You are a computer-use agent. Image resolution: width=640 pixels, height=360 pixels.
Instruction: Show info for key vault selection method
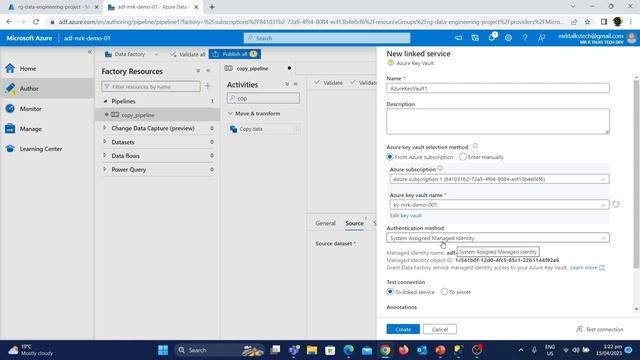pos(475,146)
